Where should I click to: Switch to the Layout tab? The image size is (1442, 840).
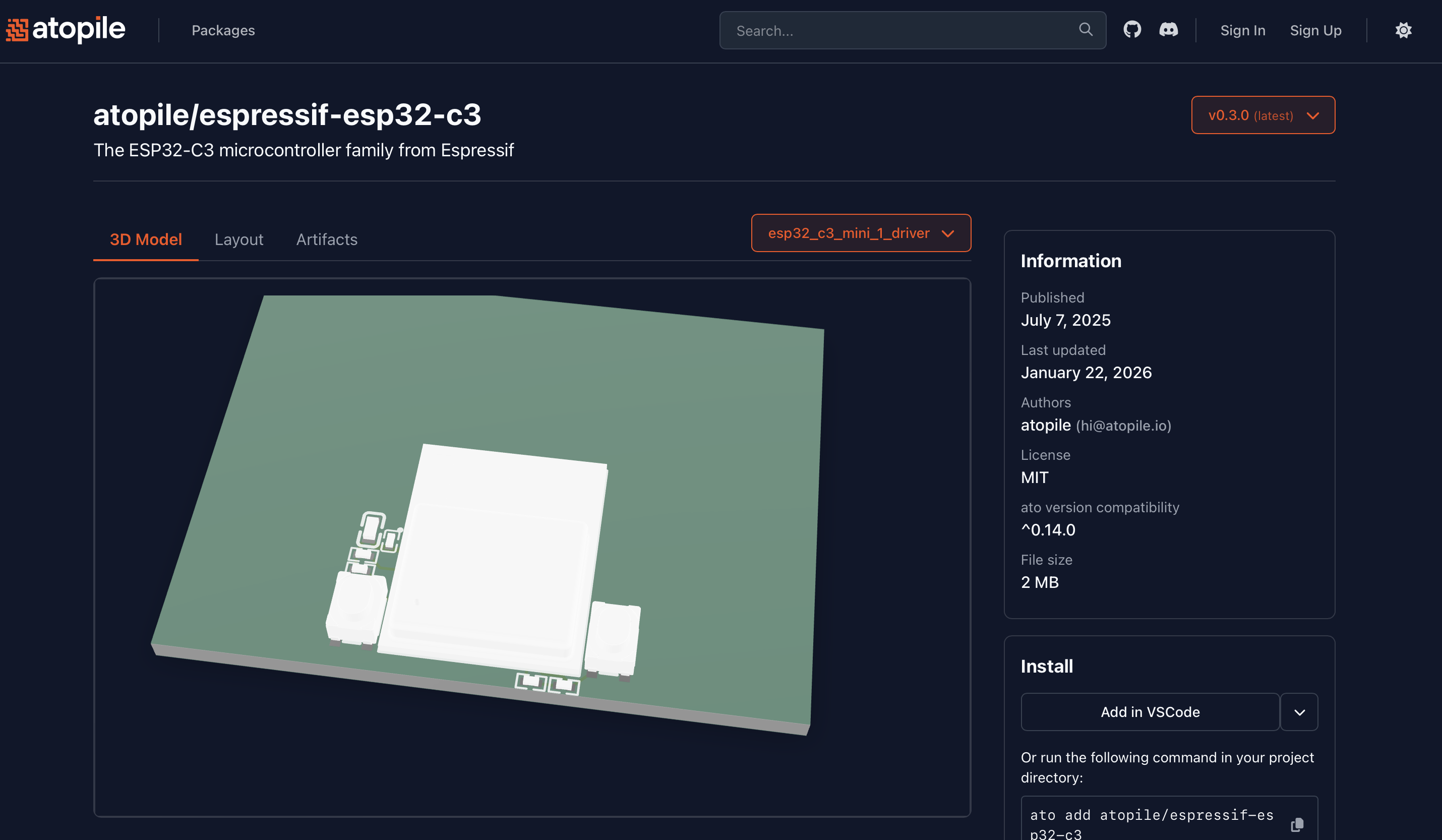(238, 239)
